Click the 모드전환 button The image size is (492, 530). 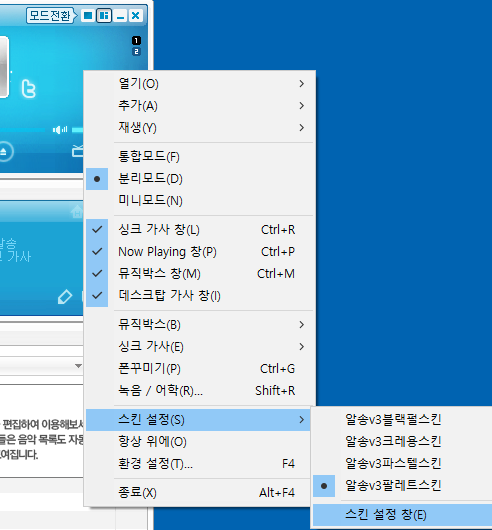[x=51, y=16]
